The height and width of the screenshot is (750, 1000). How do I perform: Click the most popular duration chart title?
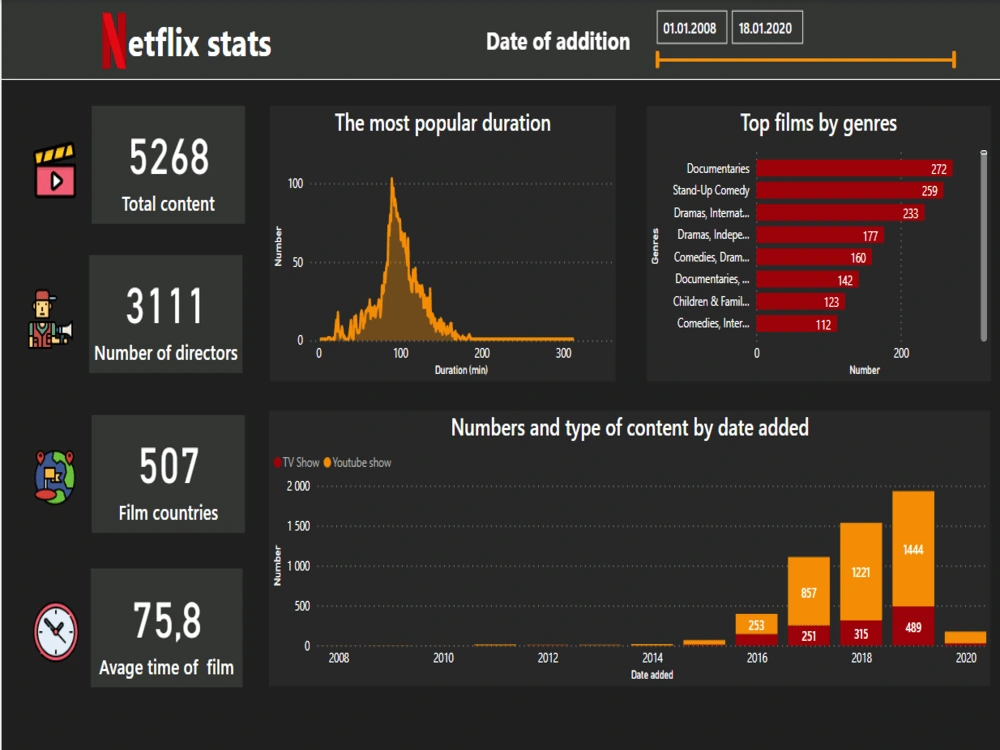click(x=442, y=123)
